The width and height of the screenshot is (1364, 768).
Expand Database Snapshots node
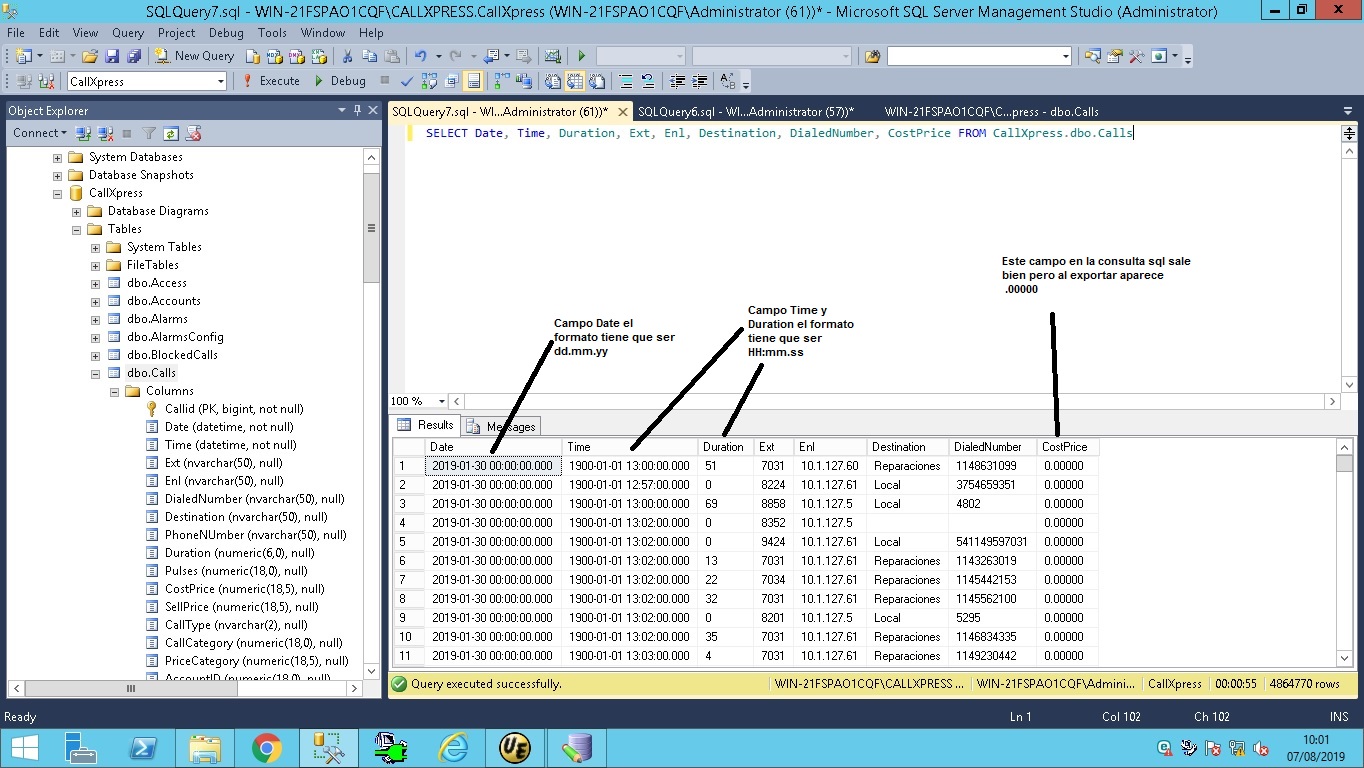57,175
